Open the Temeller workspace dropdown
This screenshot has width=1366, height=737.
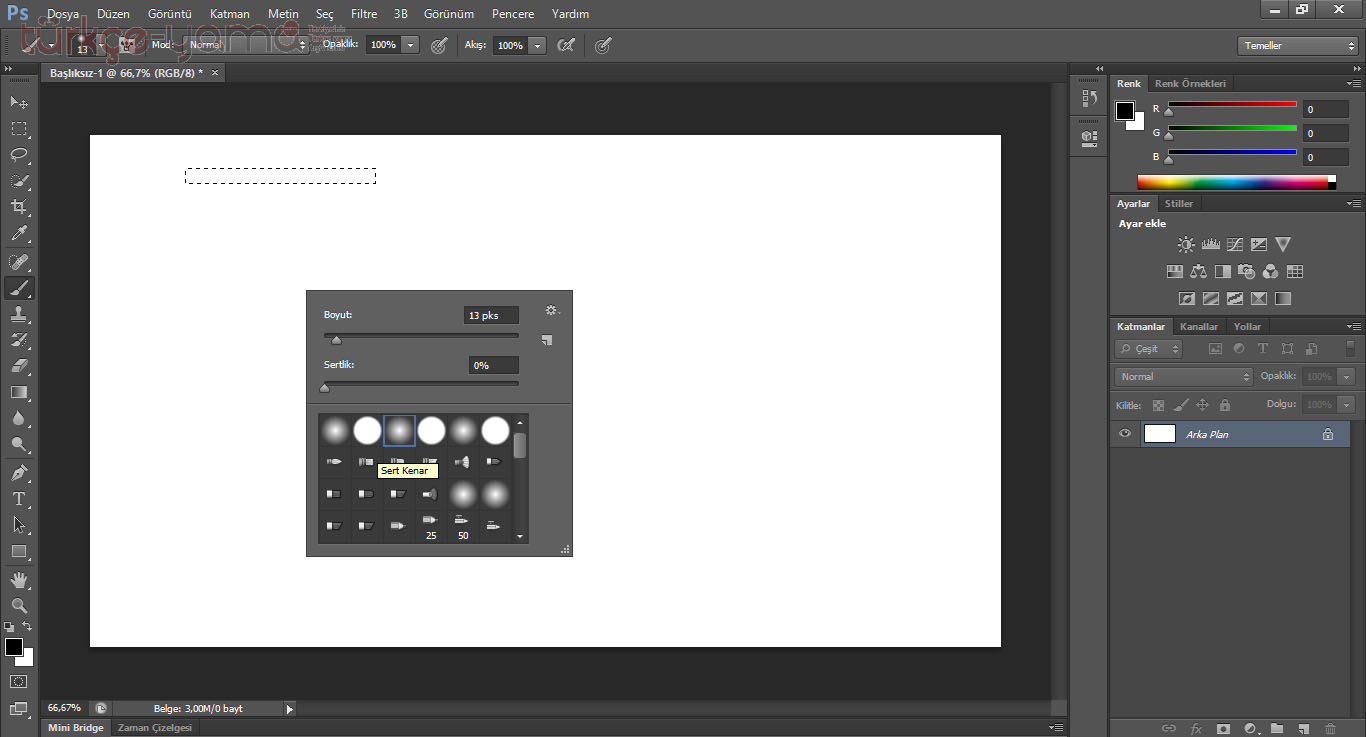tap(1297, 46)
